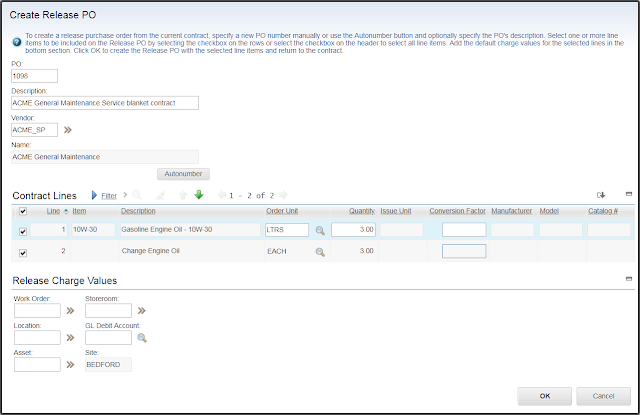The width and height of the screenshot is (640, 415).
Task: Sort by Catalog # column header
Action: 603,211
